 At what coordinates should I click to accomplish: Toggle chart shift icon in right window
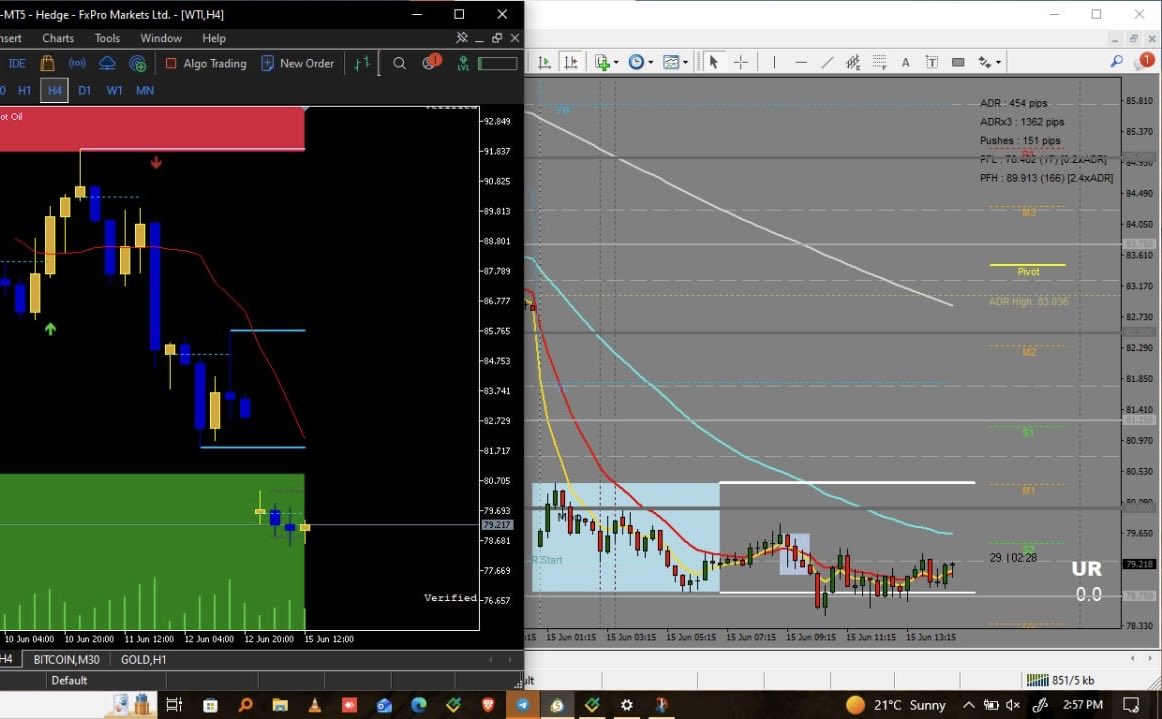571,62
